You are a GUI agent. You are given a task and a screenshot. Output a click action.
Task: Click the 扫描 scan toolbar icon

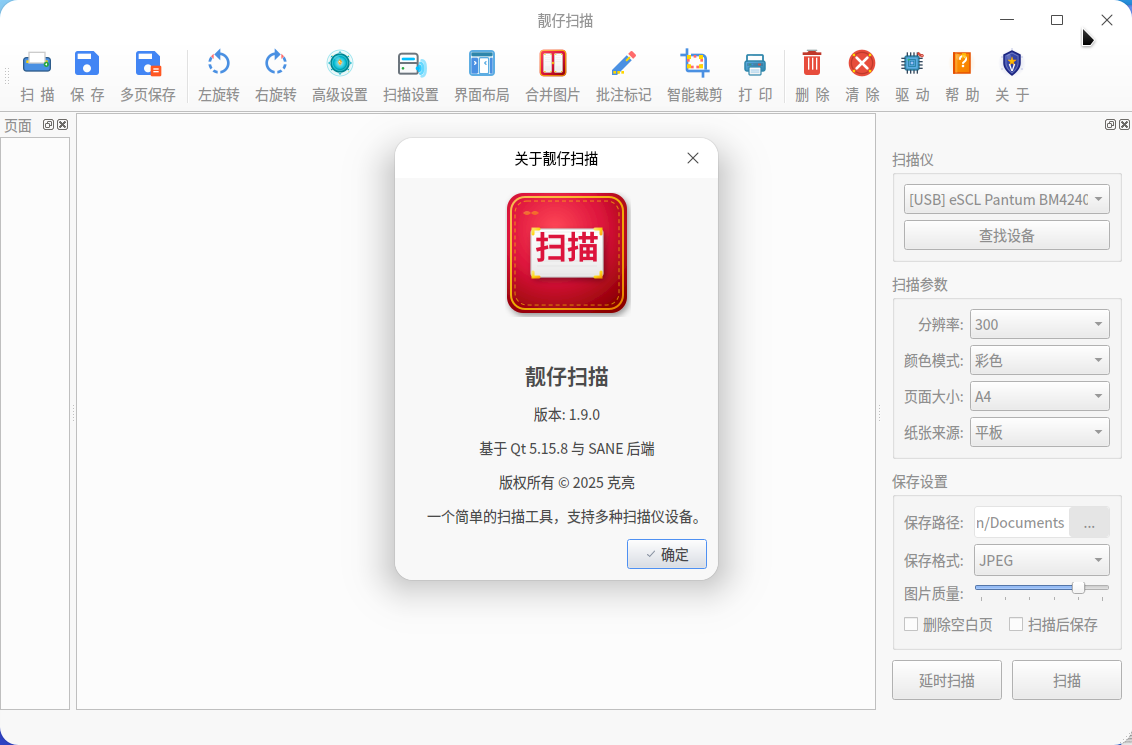pos(37,64)
